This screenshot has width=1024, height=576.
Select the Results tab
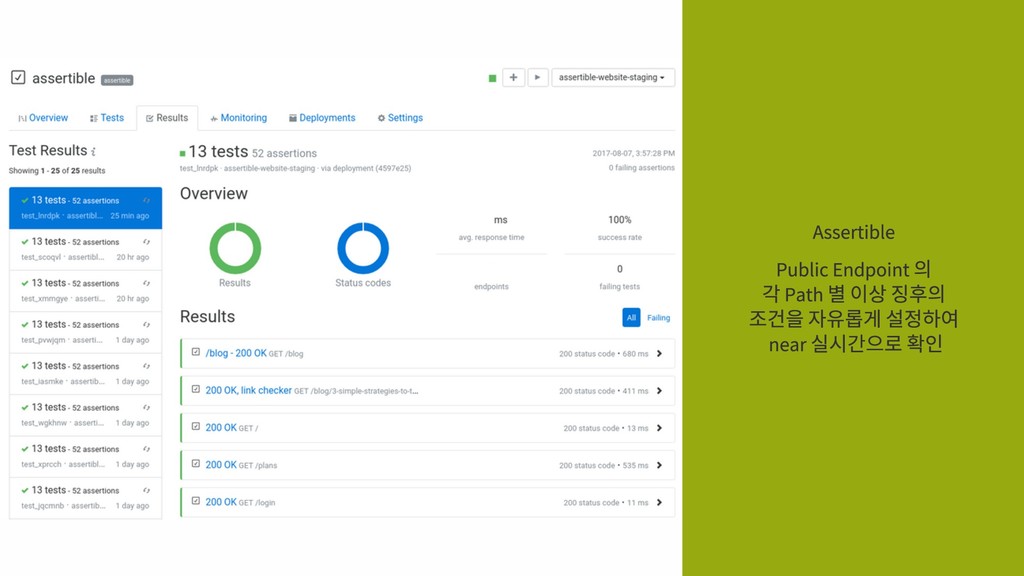point(167,118)
